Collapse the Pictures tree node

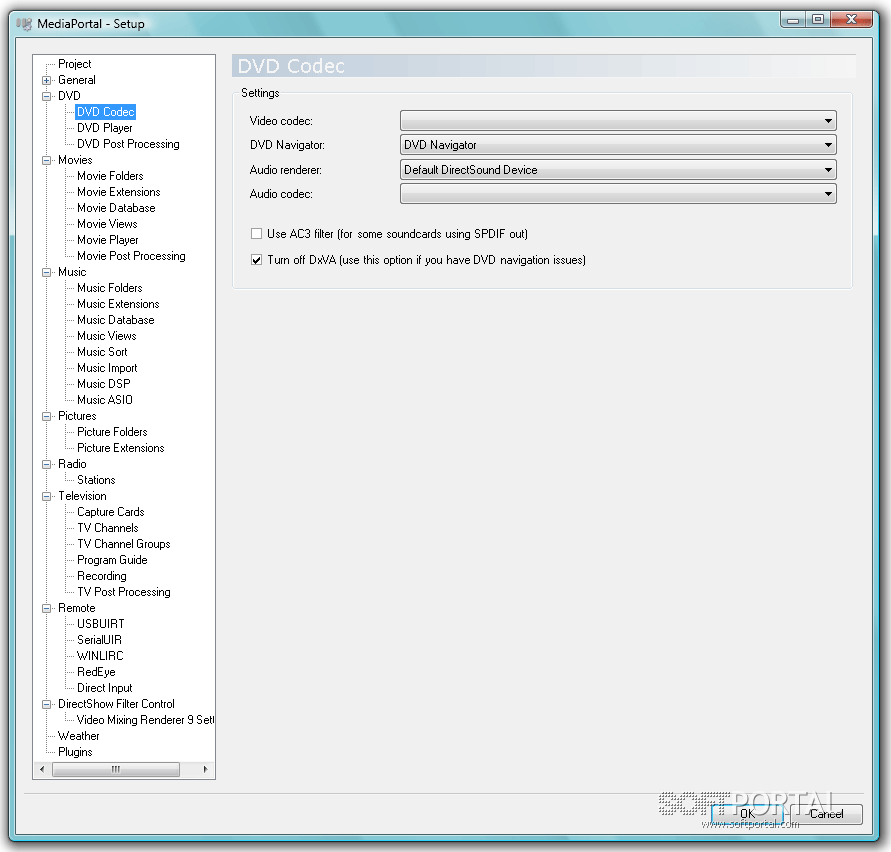point(47,416)
